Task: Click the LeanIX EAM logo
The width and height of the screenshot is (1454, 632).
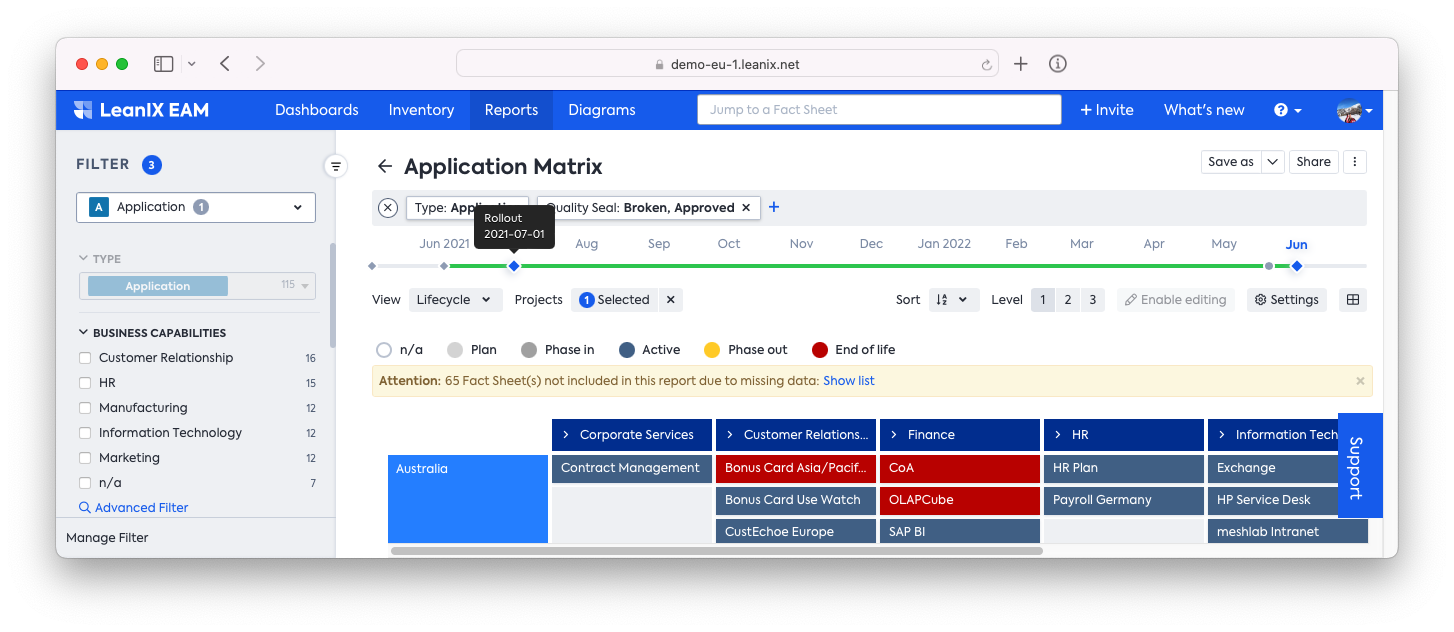Action: pyautogui.click(x=141, y=110)
